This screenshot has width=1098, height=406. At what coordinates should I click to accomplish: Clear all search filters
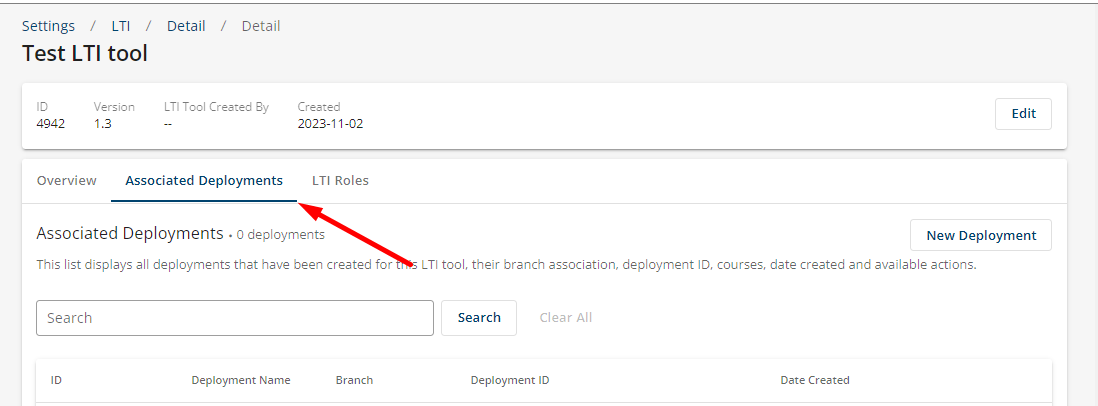point(566,318)
